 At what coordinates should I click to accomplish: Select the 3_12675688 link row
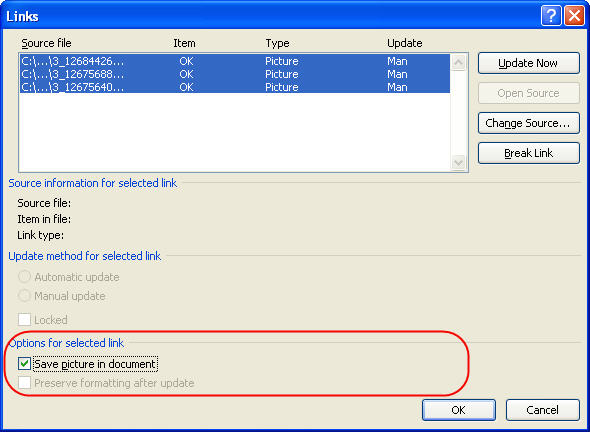tap(235, 74)
